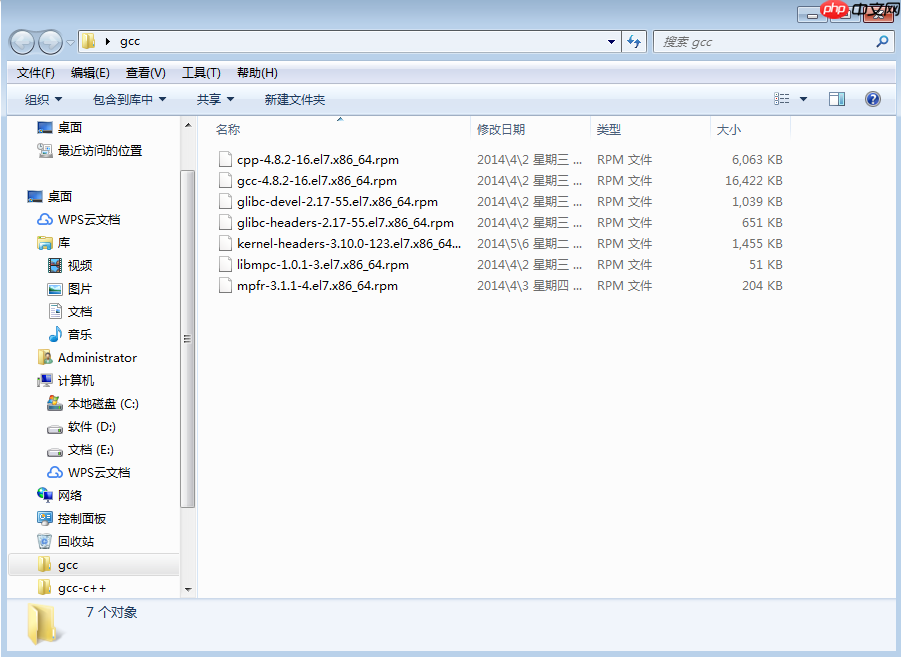Image resolution: width=901 pixels, height=657 pixels.
Task: Click the 控制面板 icon in sidebar
Action: [x=74, y=518]
